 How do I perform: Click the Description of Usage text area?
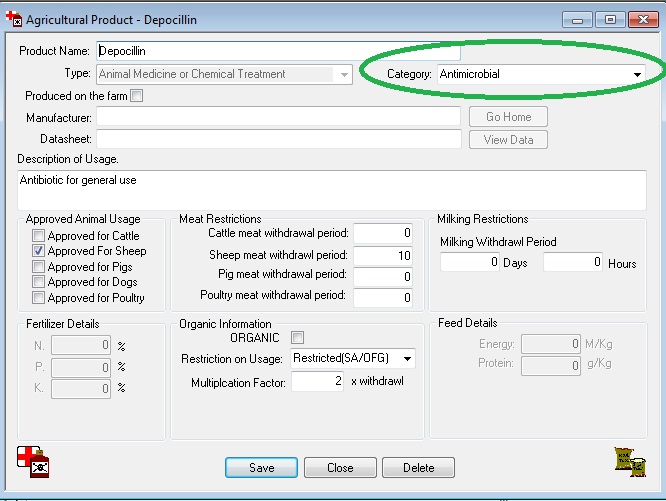(332, 190)
